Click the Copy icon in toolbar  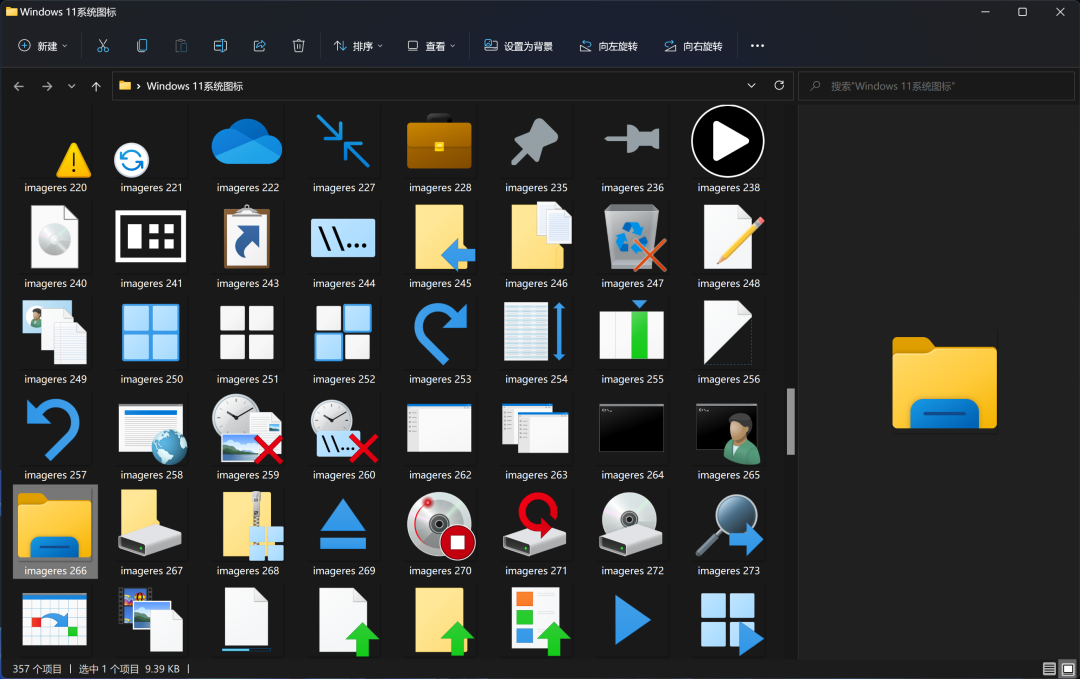point(142,46)
